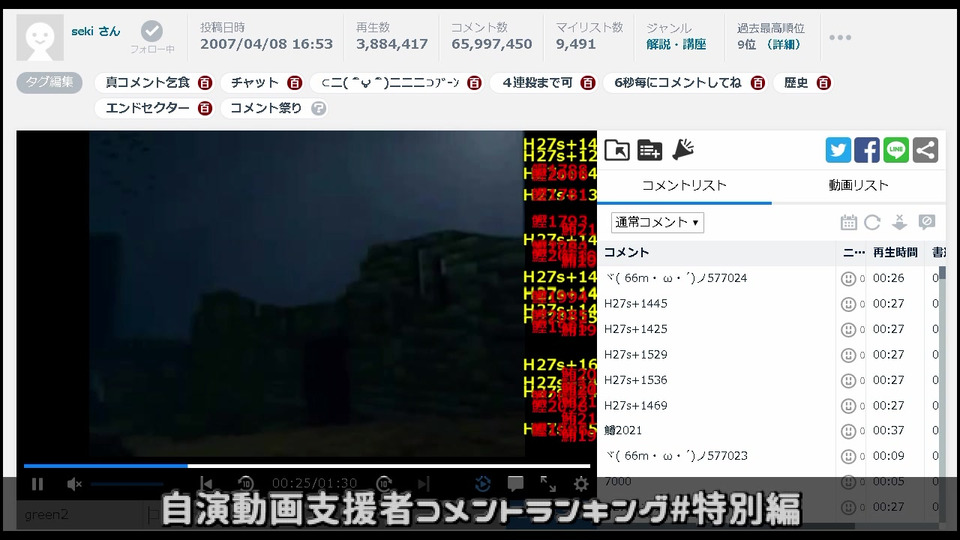The width and height of the screenshot is (960, 540).
Task: Click the uploader avatar image
Action: [x=40, y=37]
